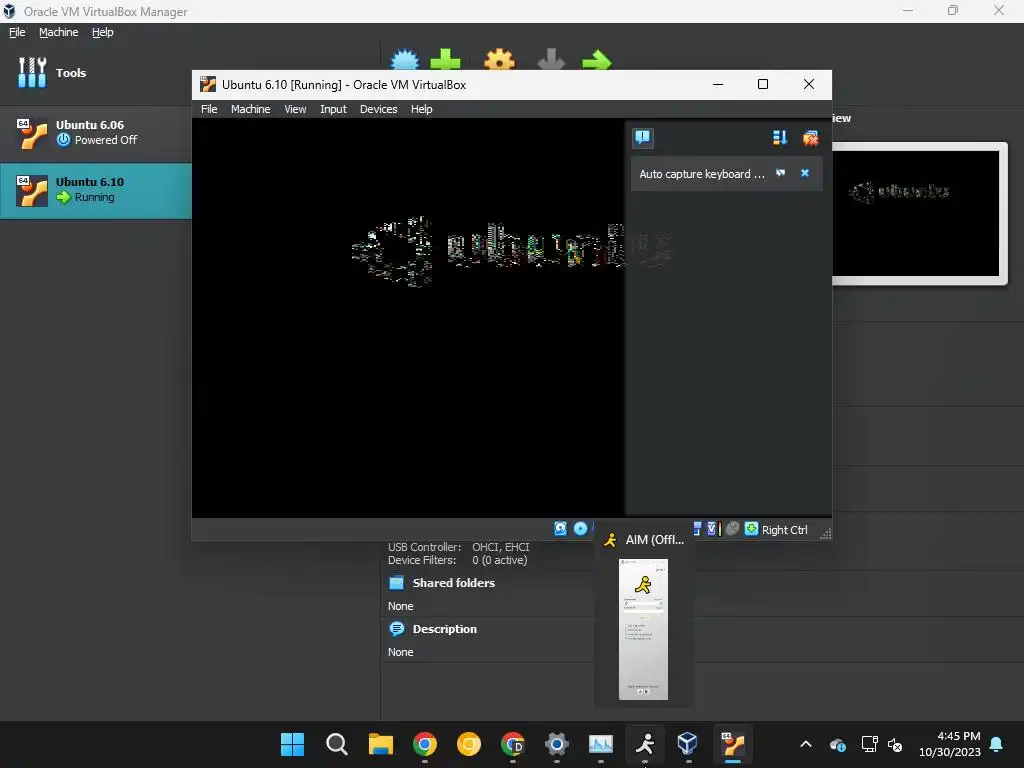The width and height of the screenshot is (1024, 768).
Task: Click the Description section header
Action: point(444,629)
